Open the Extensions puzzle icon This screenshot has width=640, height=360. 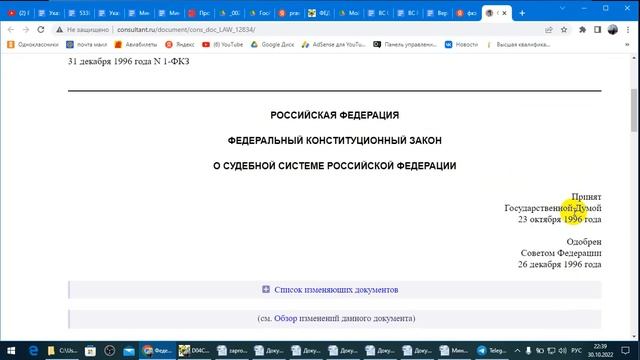pyautogui.click(x=582, y=29)
